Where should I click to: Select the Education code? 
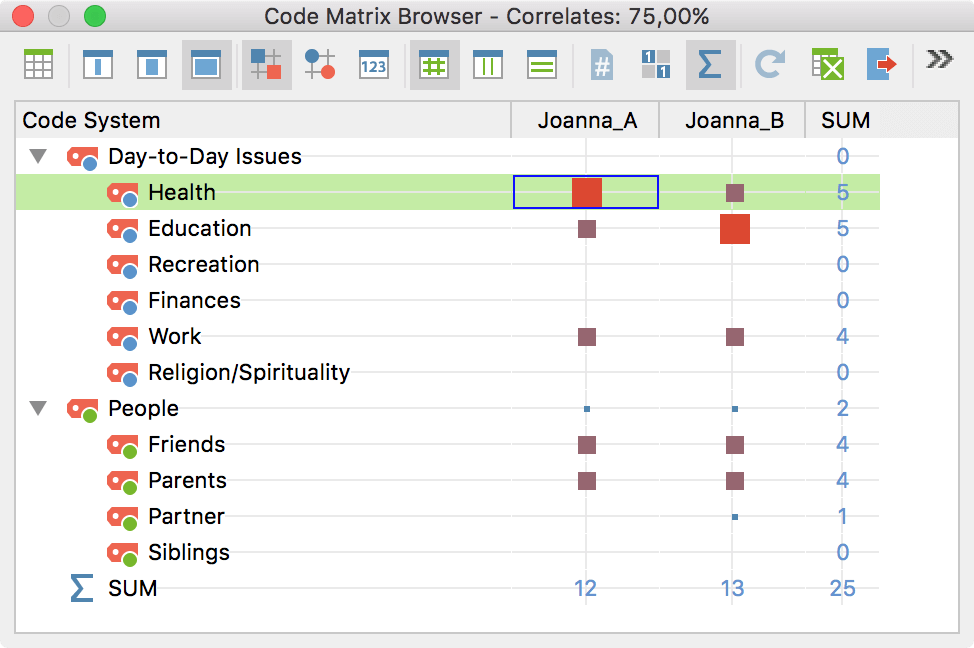[x=199, y=229]
